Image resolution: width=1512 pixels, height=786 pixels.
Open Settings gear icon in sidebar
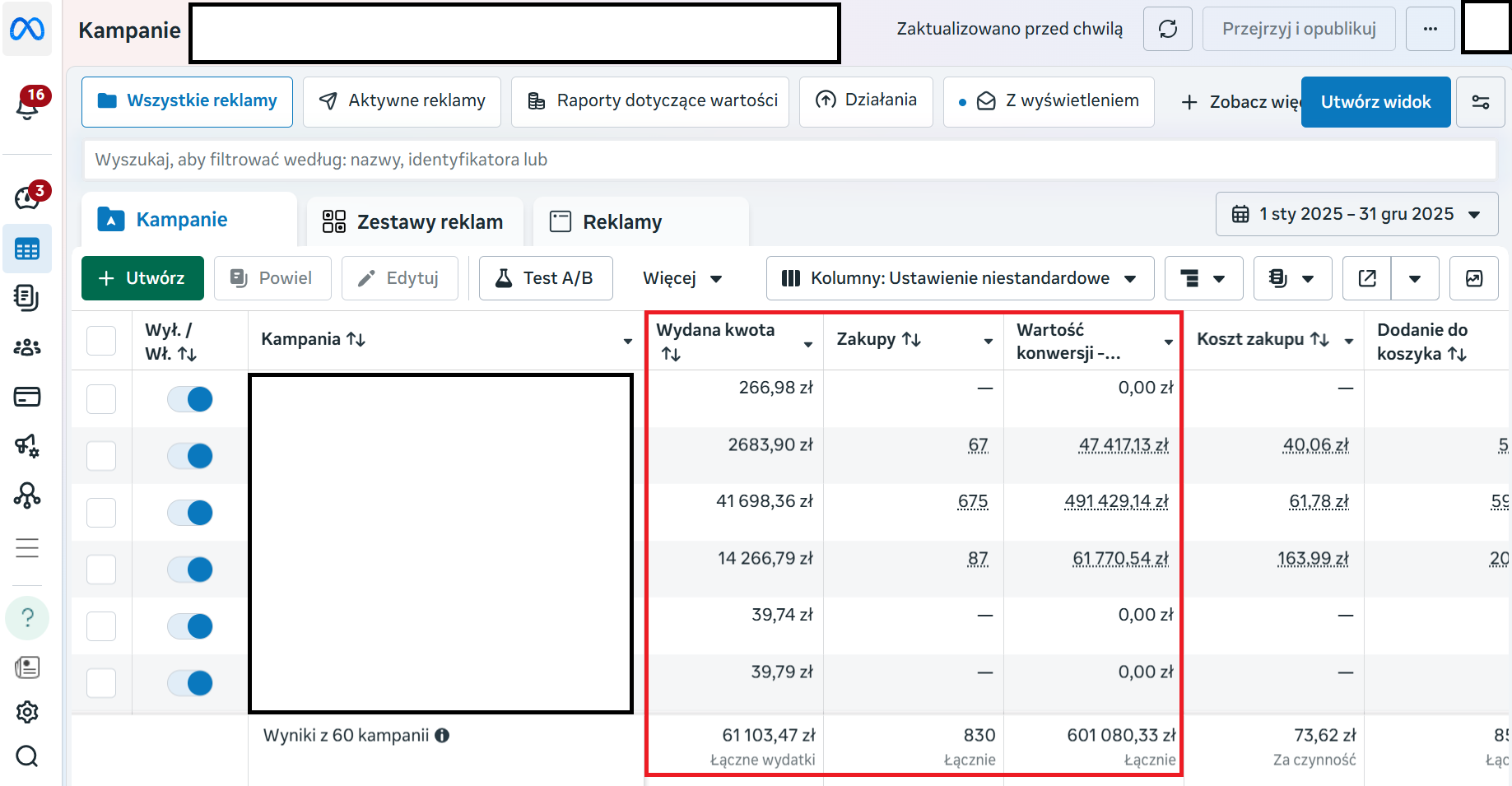[27, 712]
